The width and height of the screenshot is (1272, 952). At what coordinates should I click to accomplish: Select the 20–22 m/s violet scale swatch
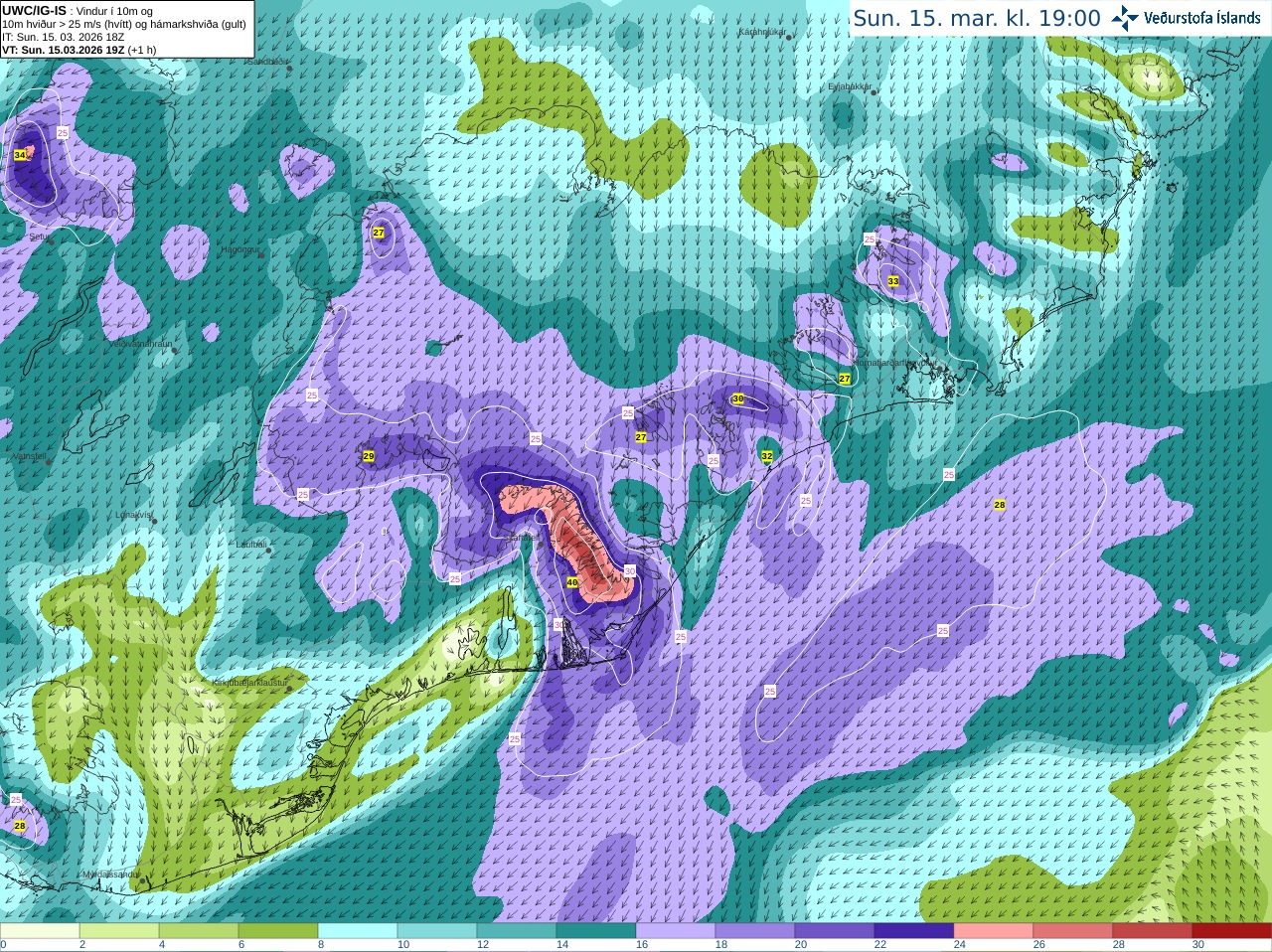click(835, 931)
